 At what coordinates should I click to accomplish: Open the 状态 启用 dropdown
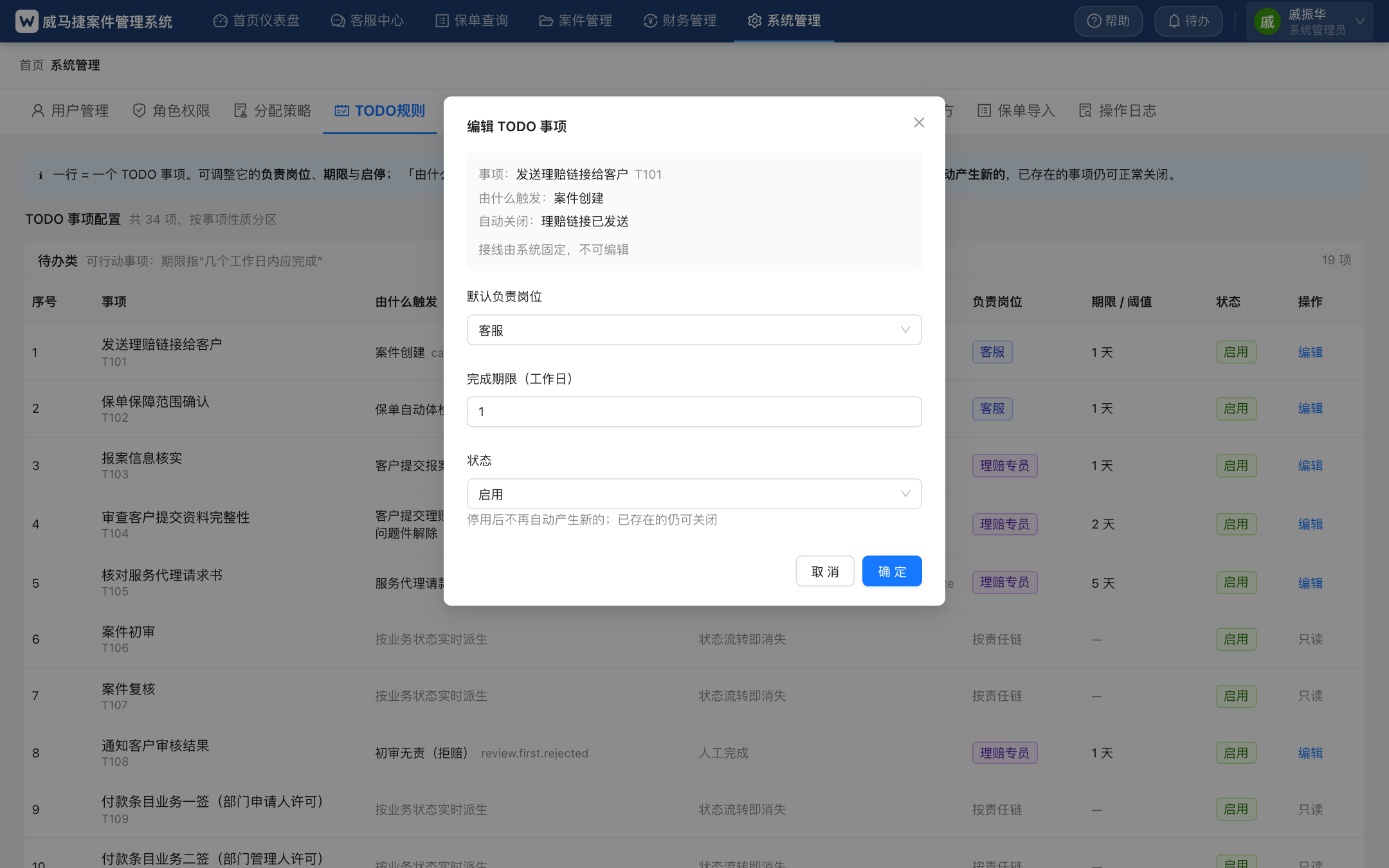pos(694,494)
